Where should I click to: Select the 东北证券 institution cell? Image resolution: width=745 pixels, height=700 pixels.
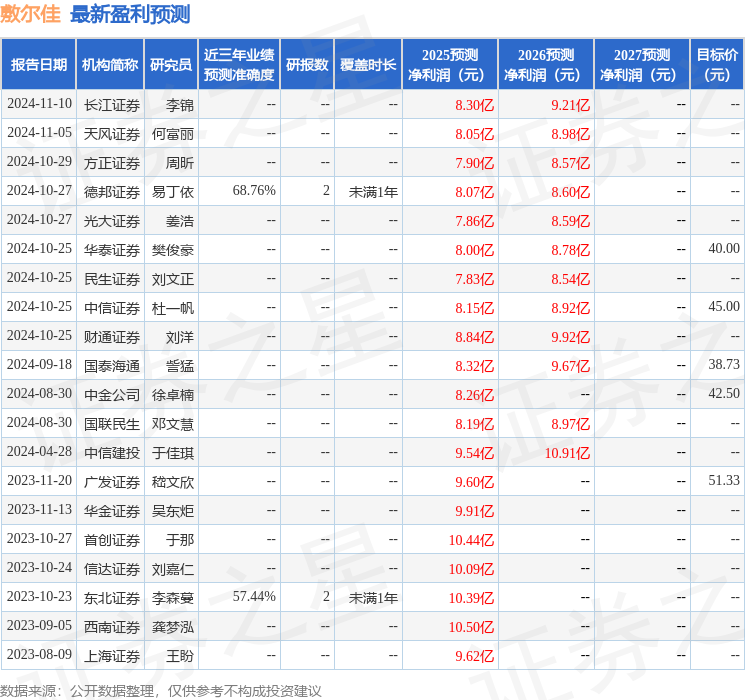112,598
